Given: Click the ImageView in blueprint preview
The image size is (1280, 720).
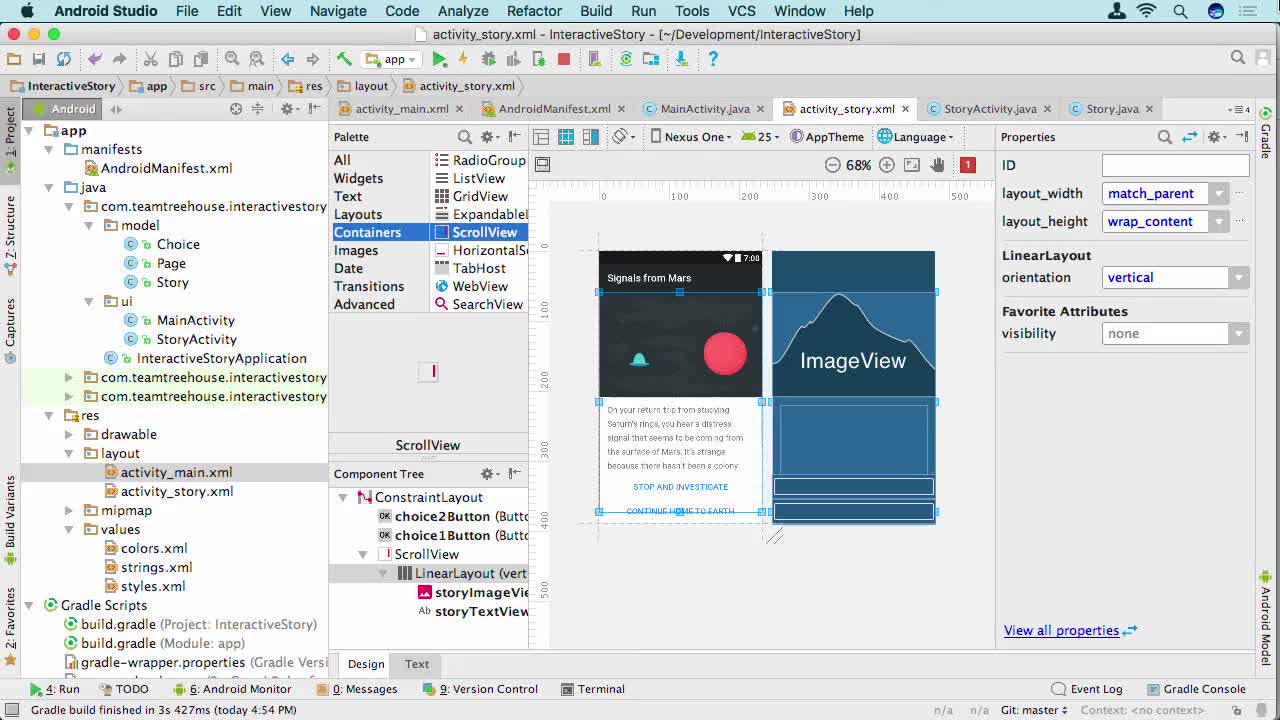Looking at the screenshot, I should [x=853, y=344].
